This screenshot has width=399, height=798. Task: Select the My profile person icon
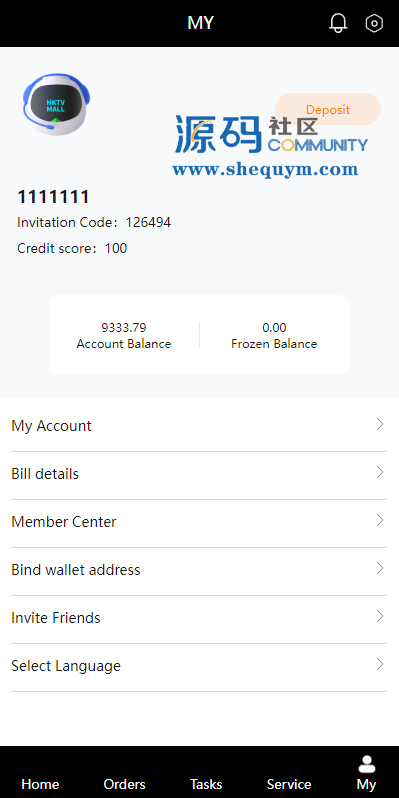pos(366,764)
